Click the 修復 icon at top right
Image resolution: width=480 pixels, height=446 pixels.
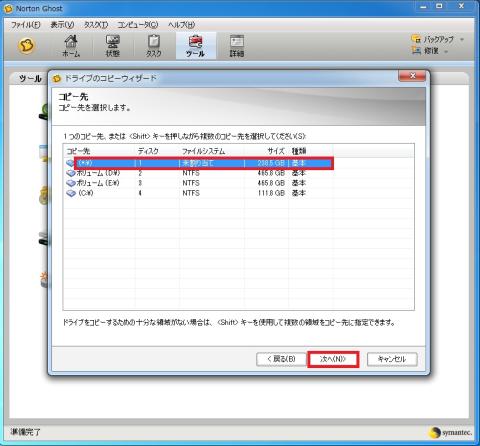coord(416,51)
